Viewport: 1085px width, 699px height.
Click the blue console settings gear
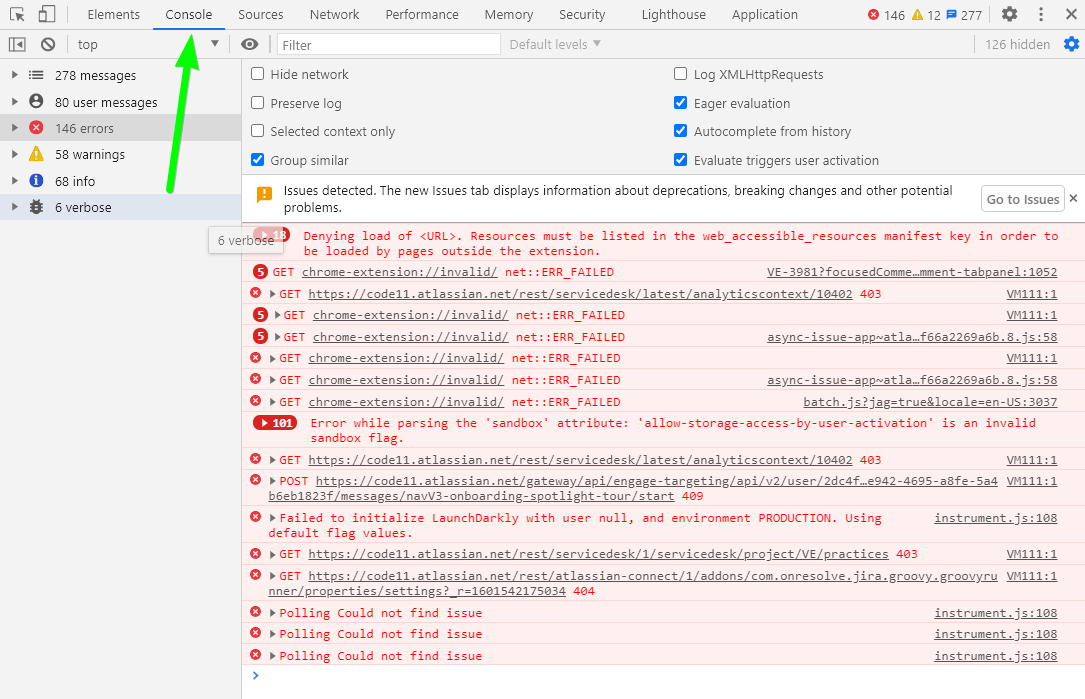(x=1071, y=44)
